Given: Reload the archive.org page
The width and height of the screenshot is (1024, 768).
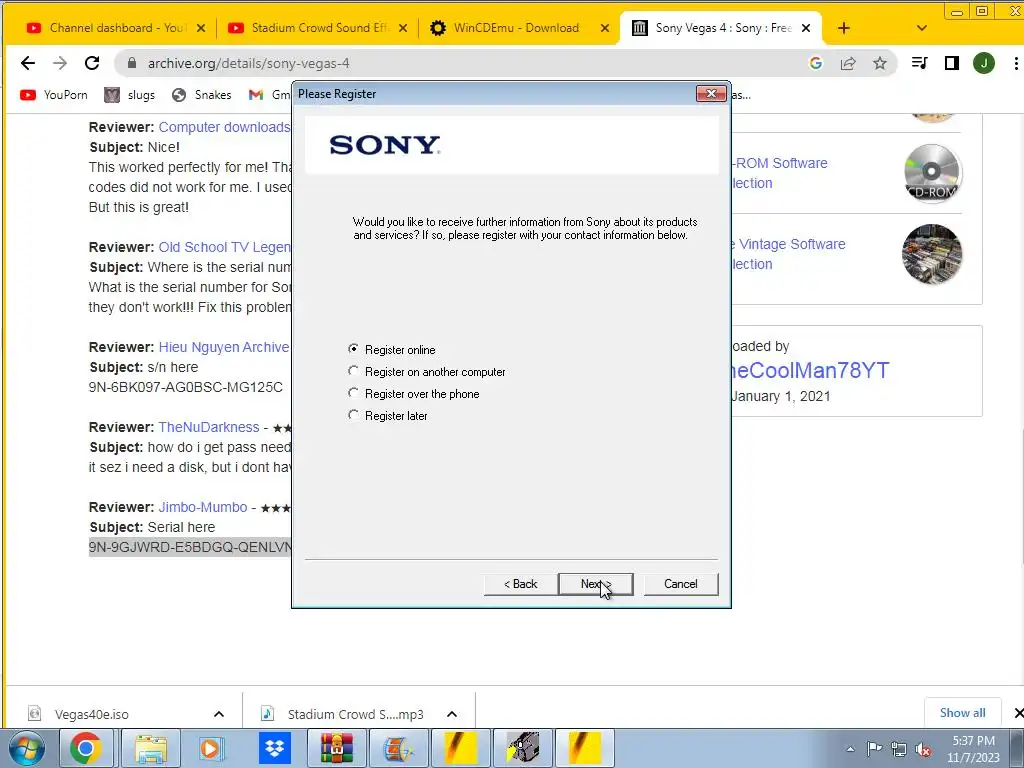Looking at the screenshot, I should pyautogui.click(x=92, y=63).
